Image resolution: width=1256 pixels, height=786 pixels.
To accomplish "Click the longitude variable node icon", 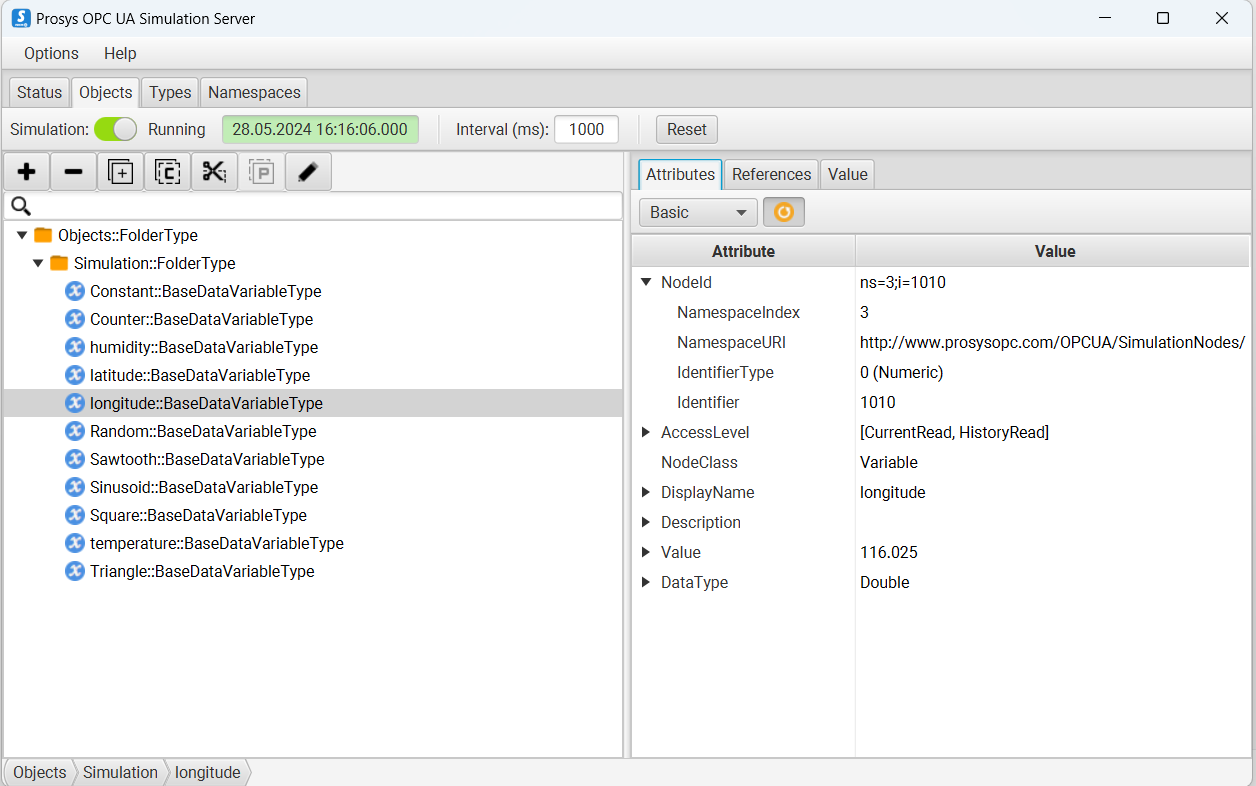I will 75,403.
